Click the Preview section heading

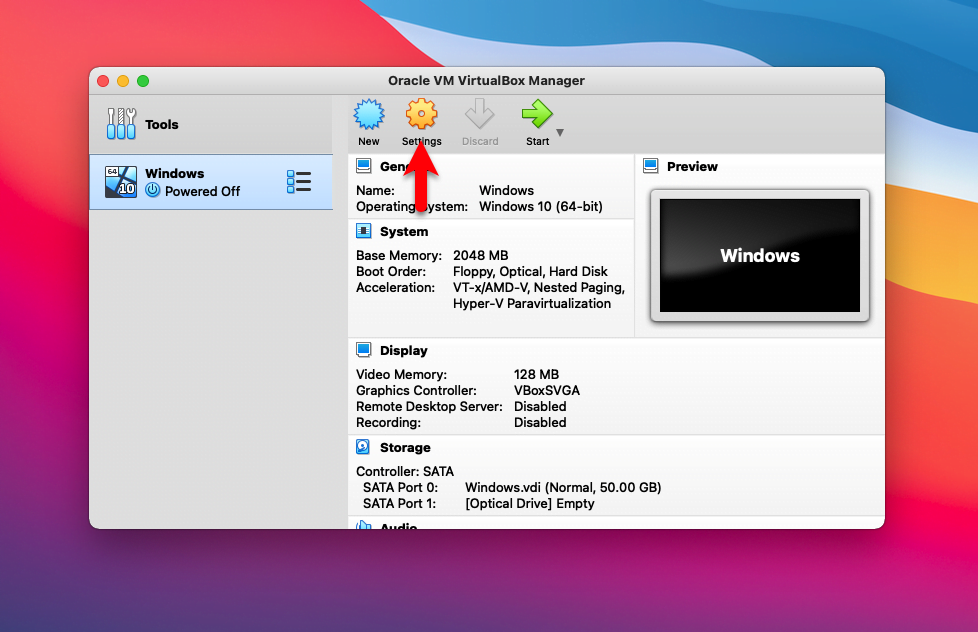[x=692, y=167]
